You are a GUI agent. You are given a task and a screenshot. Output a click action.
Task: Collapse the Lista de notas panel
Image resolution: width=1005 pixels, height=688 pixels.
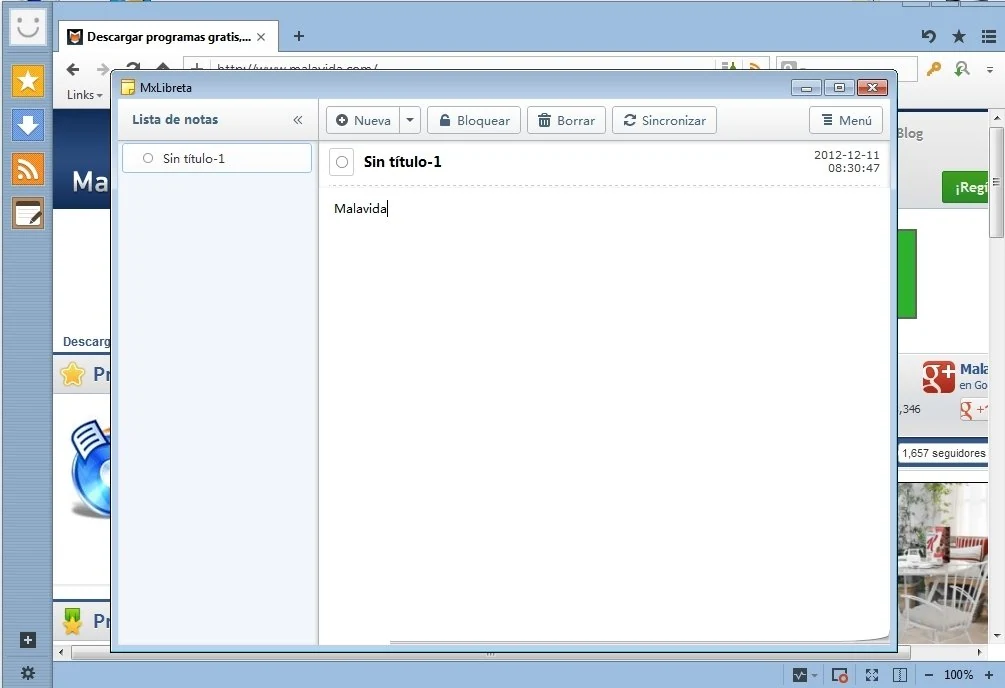297,120
